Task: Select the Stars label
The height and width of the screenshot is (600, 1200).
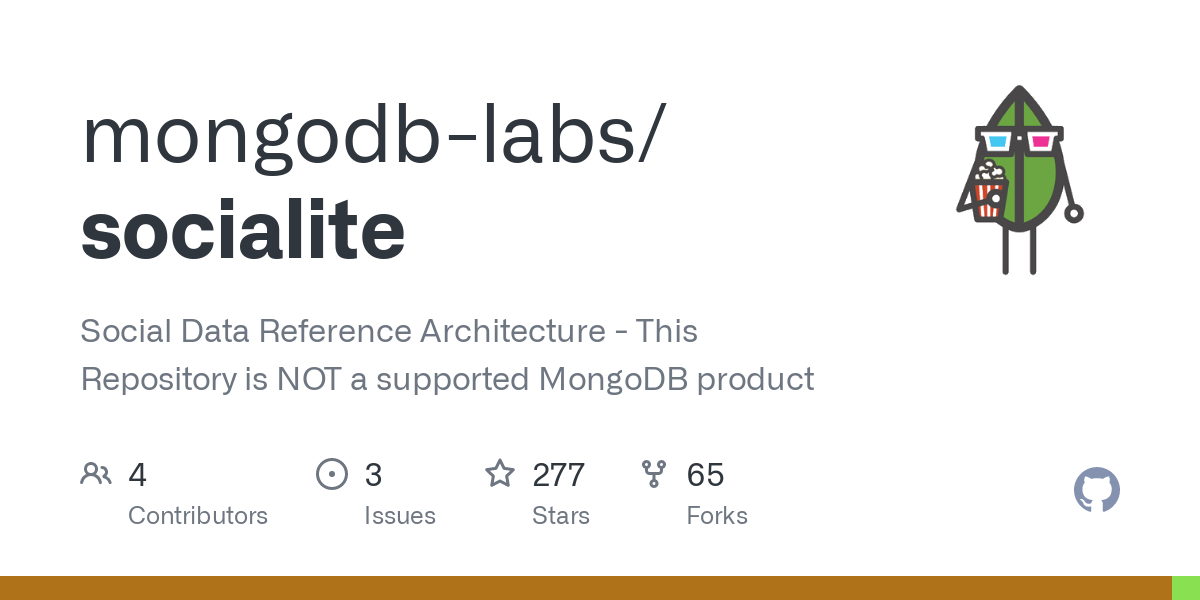Action: 561,516
